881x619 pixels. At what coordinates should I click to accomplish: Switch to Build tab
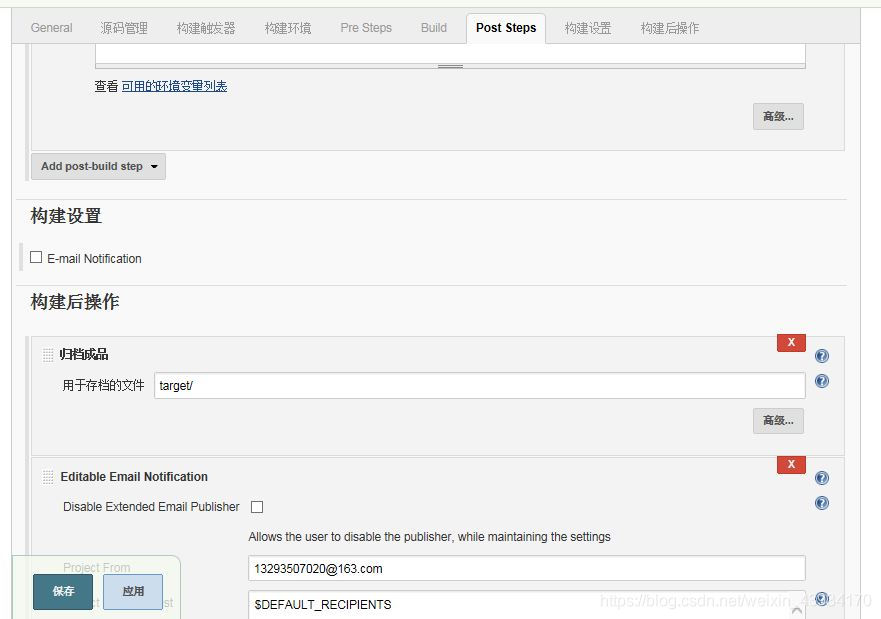pos(434,28)
